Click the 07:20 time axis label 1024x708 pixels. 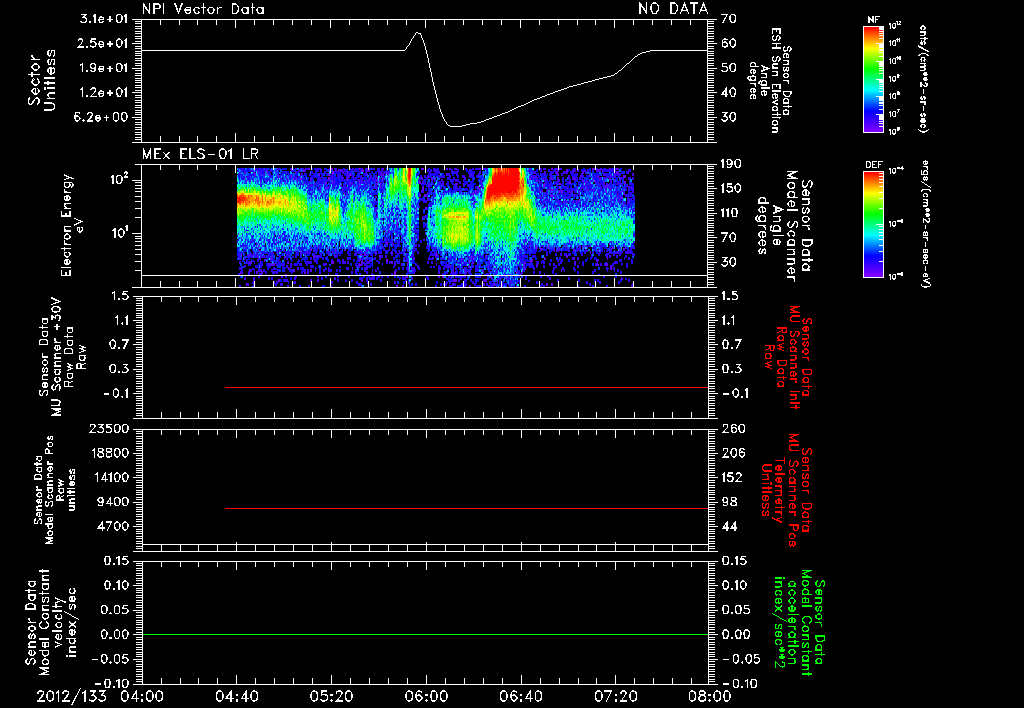click(x=615, y=696)
